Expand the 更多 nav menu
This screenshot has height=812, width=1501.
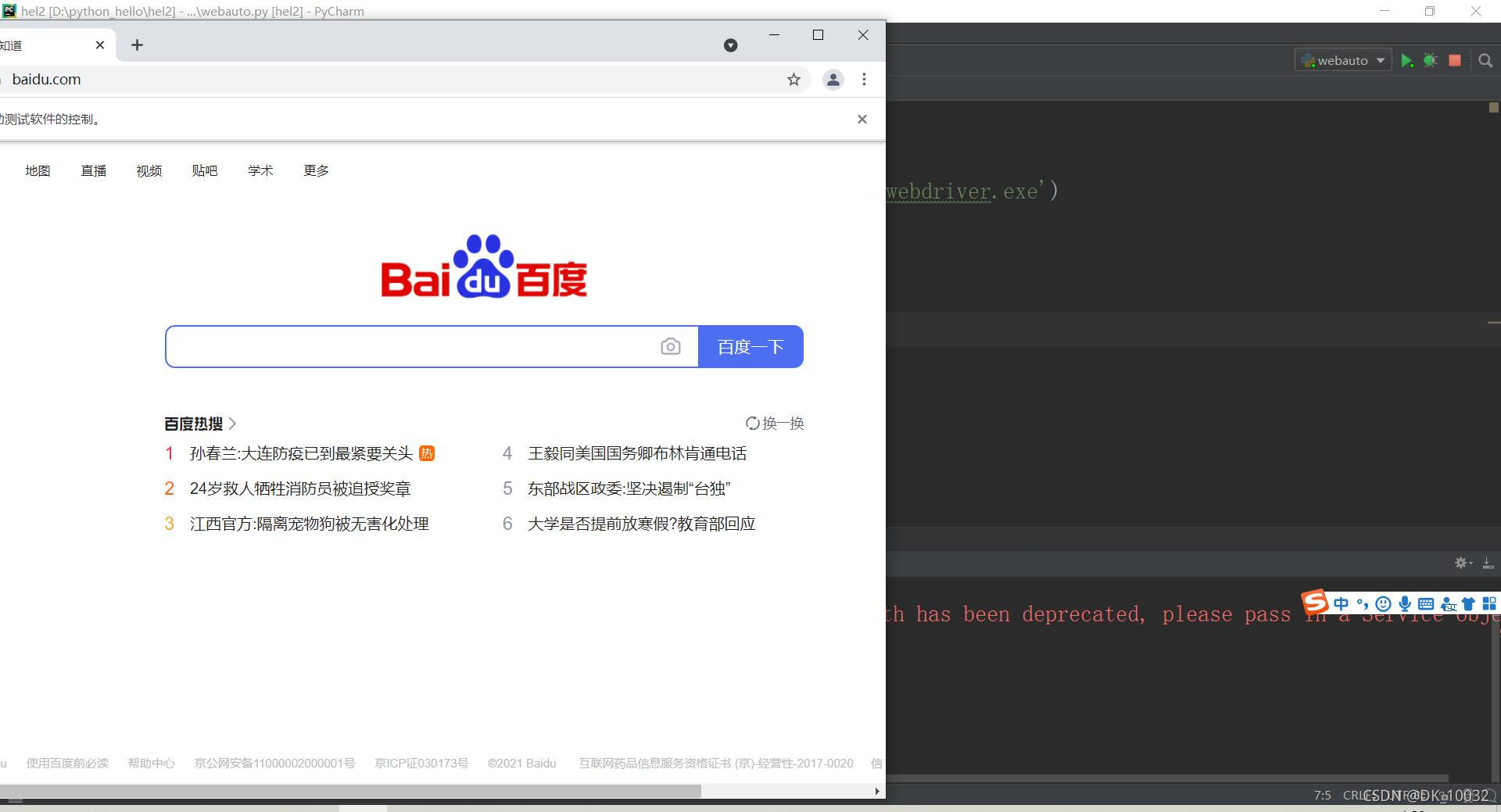pos(316,170)
